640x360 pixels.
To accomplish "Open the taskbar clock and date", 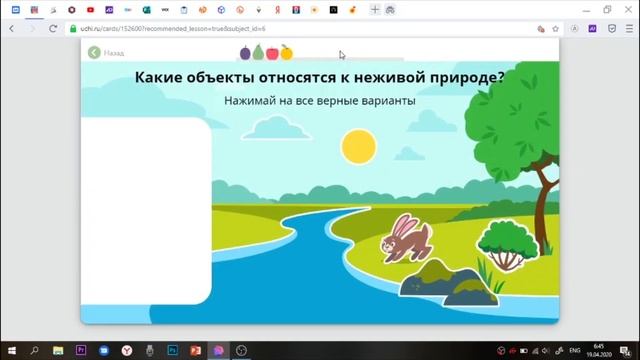I will [x=599, y=351].
